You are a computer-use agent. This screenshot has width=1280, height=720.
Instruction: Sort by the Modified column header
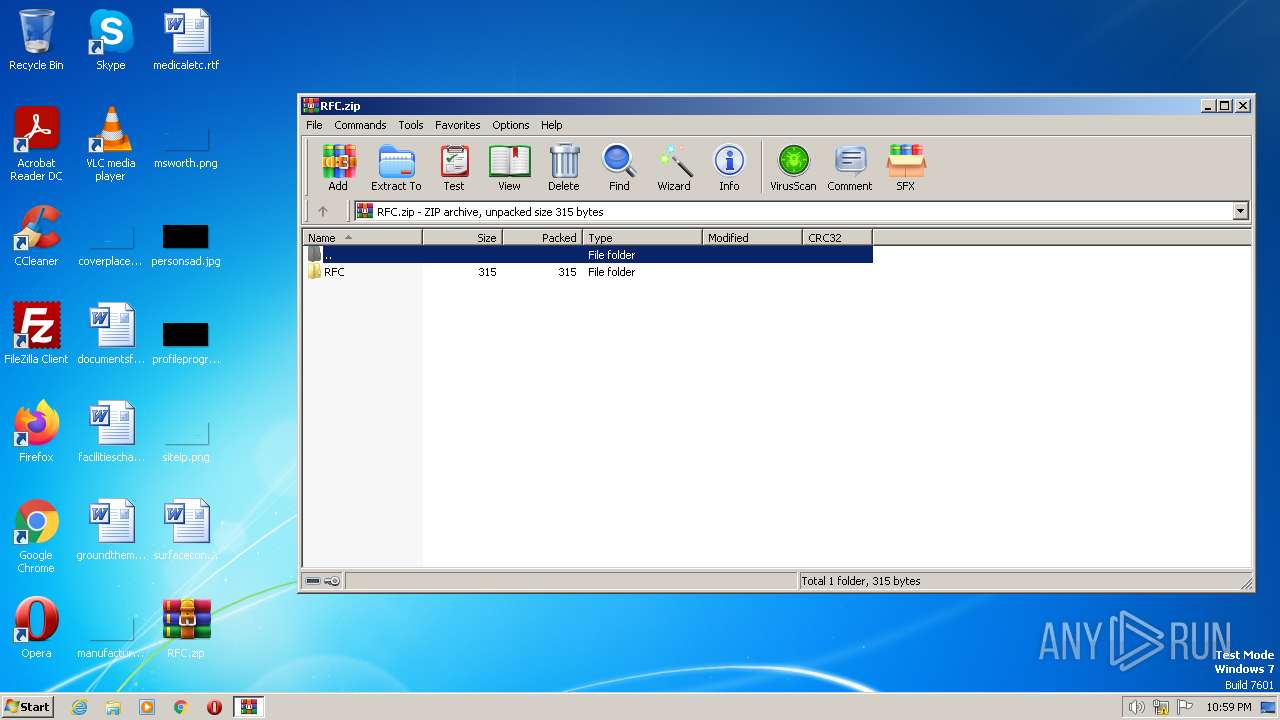752,238
